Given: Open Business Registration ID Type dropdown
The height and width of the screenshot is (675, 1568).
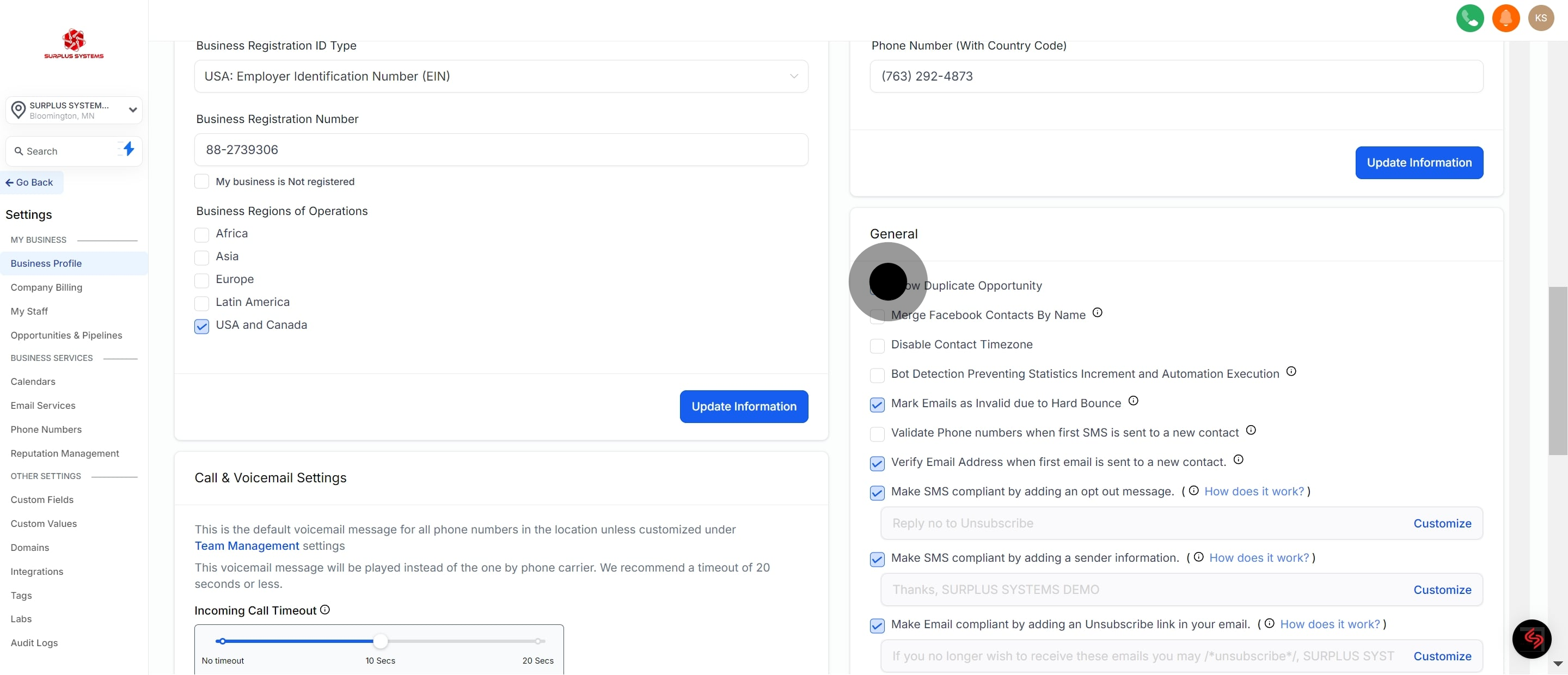Looking at the screenshot, I should 500,77.
